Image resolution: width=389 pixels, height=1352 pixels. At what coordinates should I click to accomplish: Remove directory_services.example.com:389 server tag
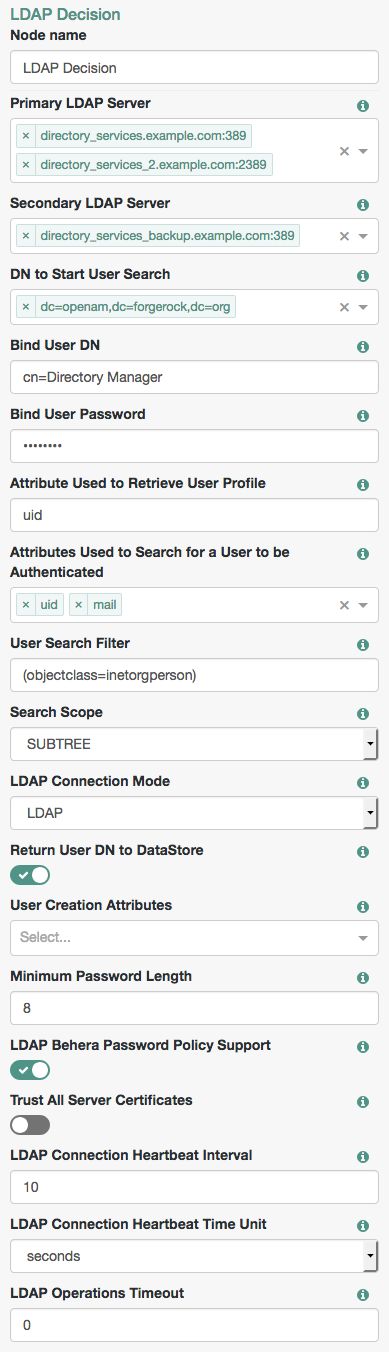pyautogui.click(x=26, y=135)
